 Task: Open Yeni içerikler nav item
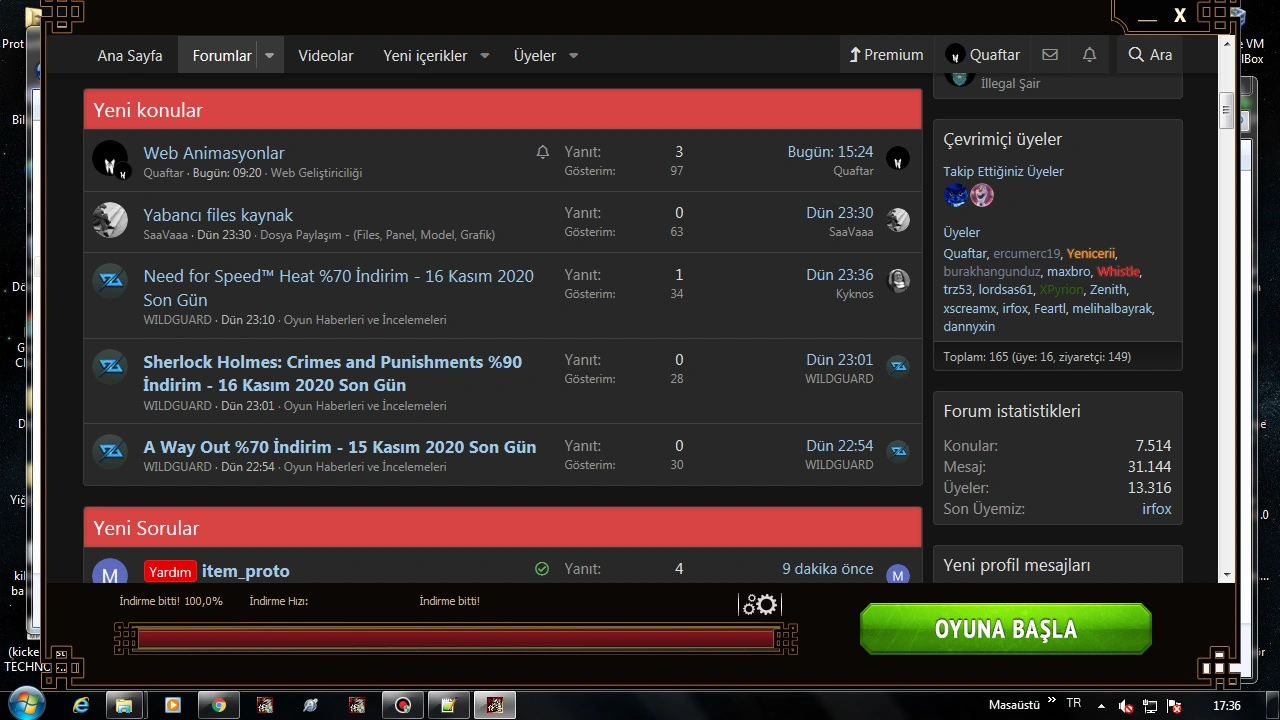[425, 55]
